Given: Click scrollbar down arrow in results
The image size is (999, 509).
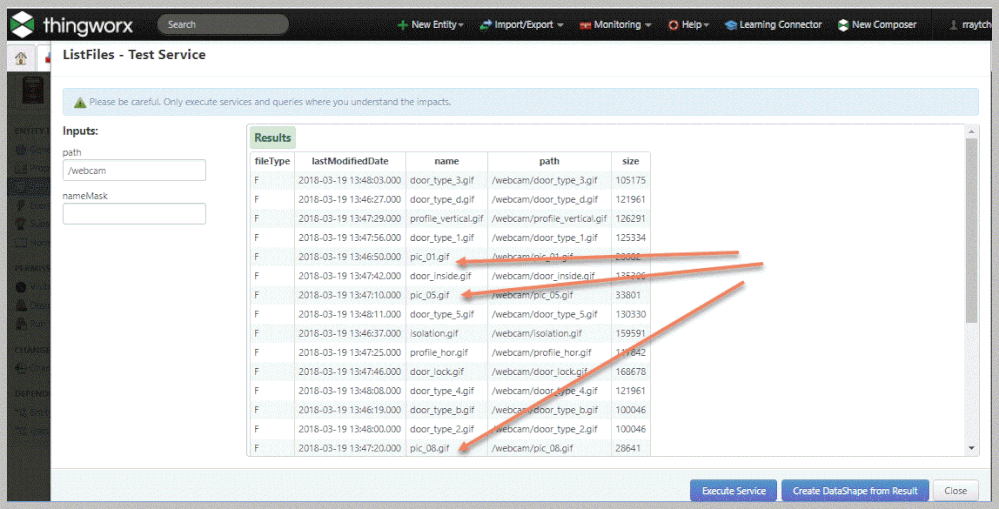Looking at the screenshot, I should click(x=972, y=448).
